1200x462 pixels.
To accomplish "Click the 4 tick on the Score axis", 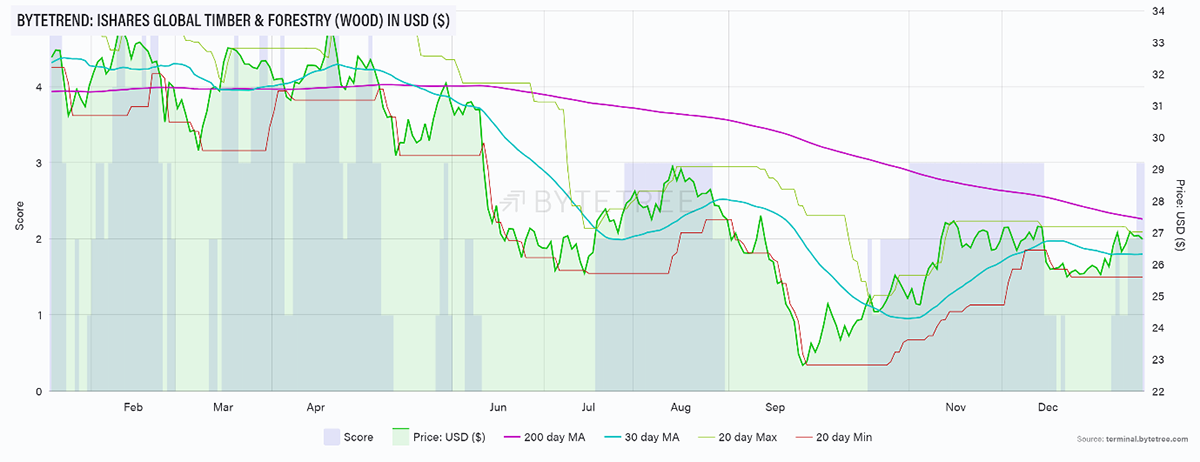I will pos(39,87).
